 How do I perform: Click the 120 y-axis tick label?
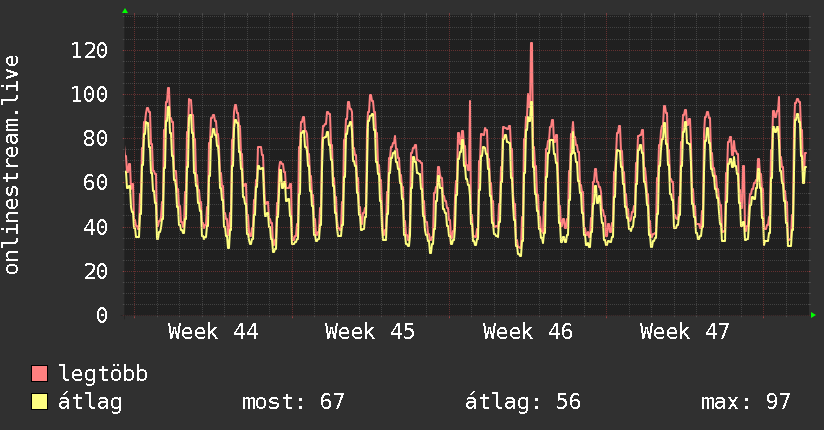coord(89,51)
